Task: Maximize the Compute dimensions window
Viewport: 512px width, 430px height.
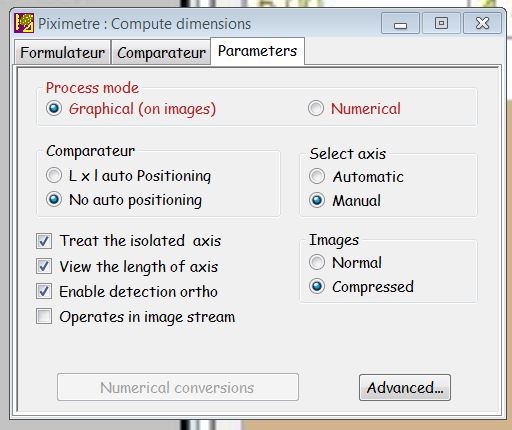Action: [x=441, y=23]
